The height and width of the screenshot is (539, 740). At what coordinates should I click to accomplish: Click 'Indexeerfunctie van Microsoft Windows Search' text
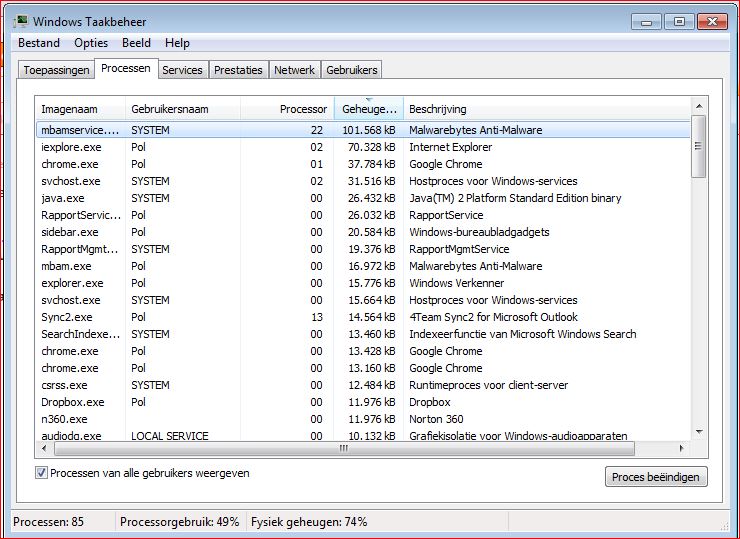[x=522, y=334]
